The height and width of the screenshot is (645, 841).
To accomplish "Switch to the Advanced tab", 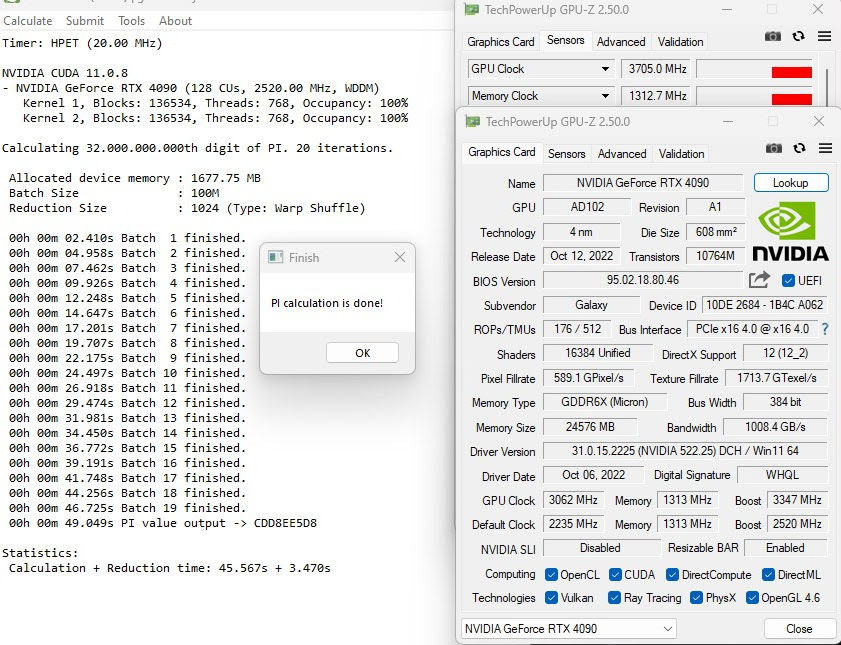I will point(621,154).
